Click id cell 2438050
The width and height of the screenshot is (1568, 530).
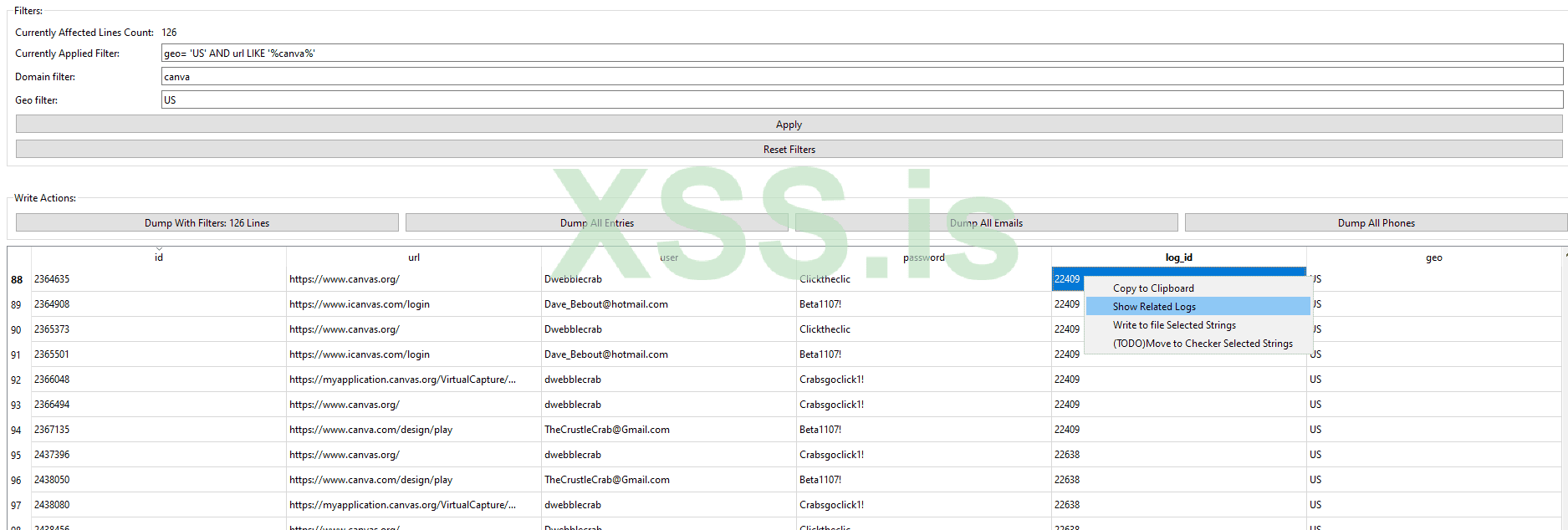click(x=159, y=480)
